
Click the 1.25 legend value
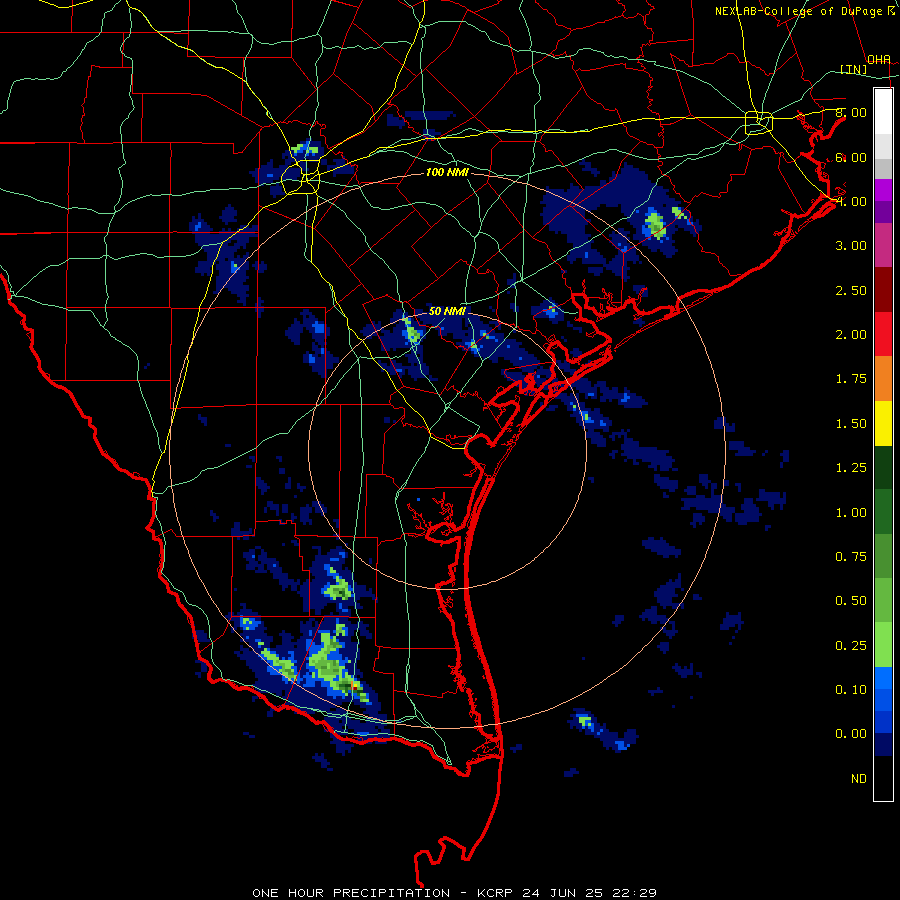coord(851,468)
